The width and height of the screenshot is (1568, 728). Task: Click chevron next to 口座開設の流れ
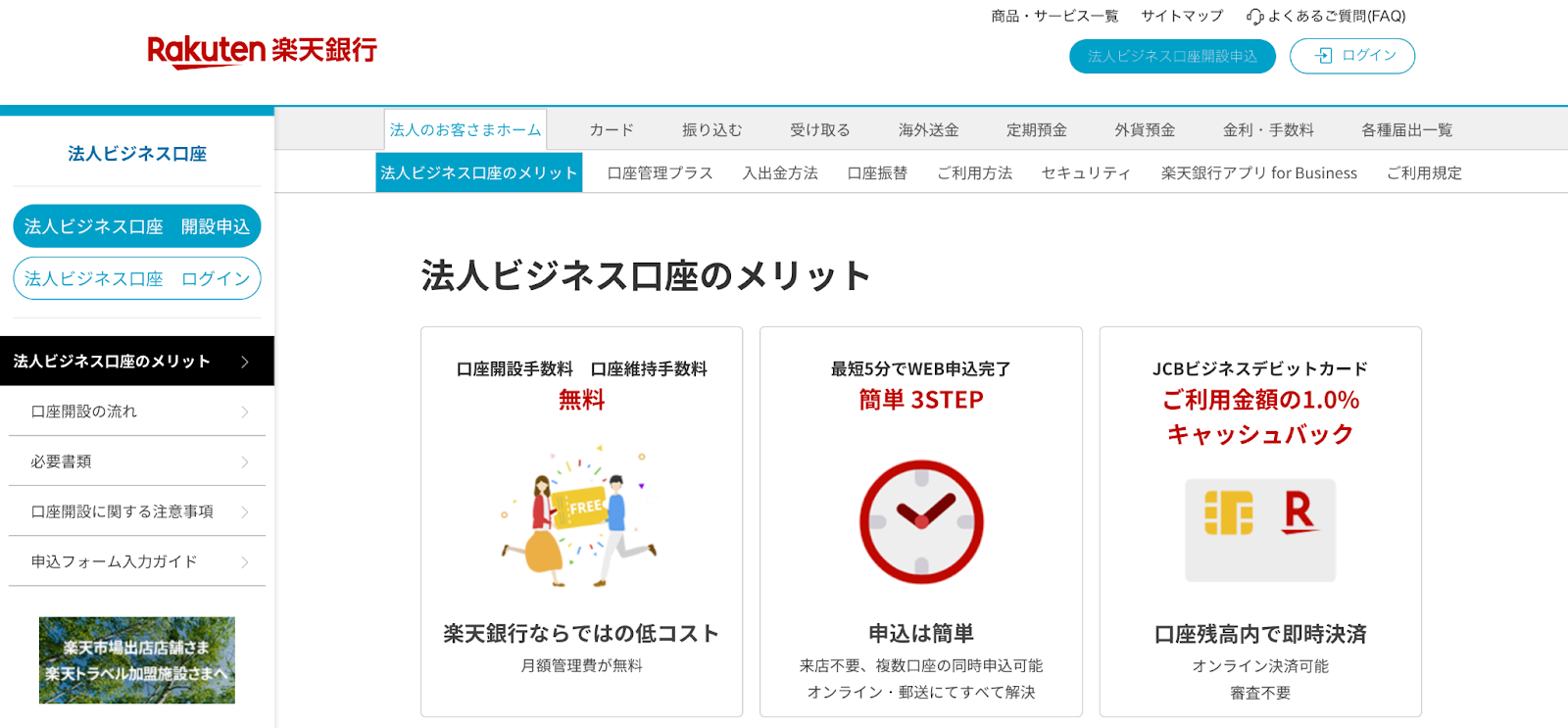pyautogui.click(x=245, y=413)
